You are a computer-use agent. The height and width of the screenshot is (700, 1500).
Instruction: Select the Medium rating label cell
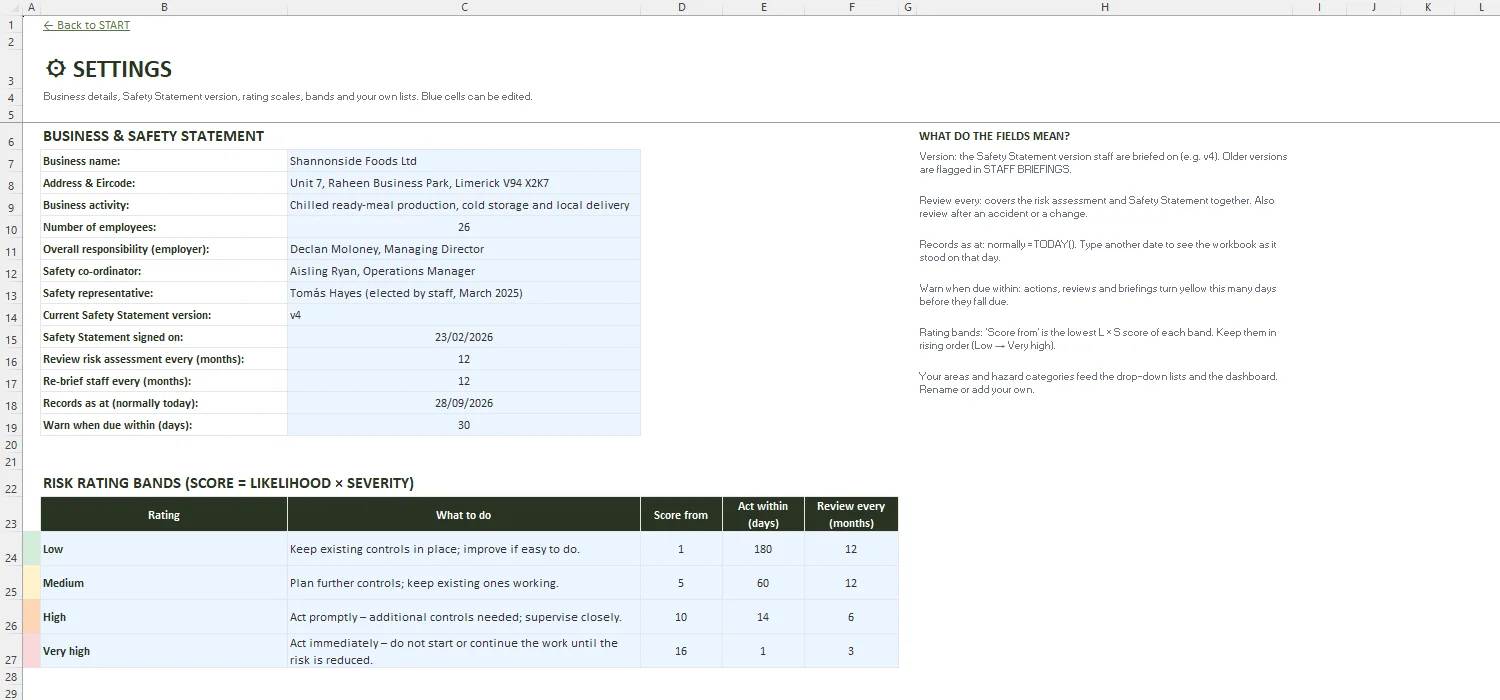coord(164,583)
